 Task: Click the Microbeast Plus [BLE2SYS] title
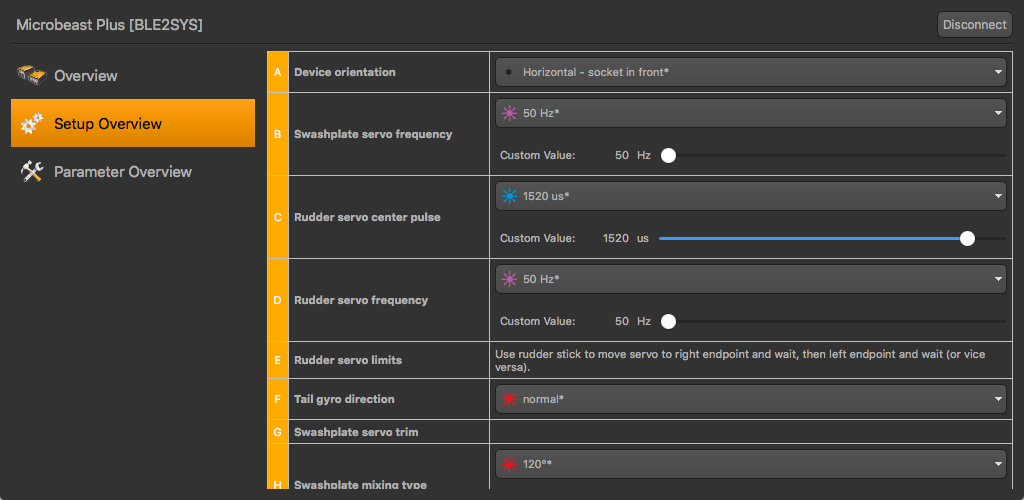pos(109,25)
